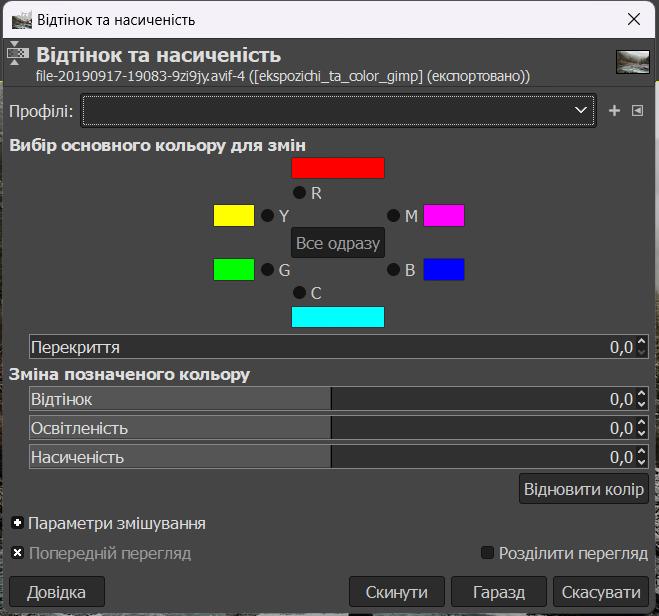Open the Профілі dropdown list
659x616 pixels.
coord(338,111)
